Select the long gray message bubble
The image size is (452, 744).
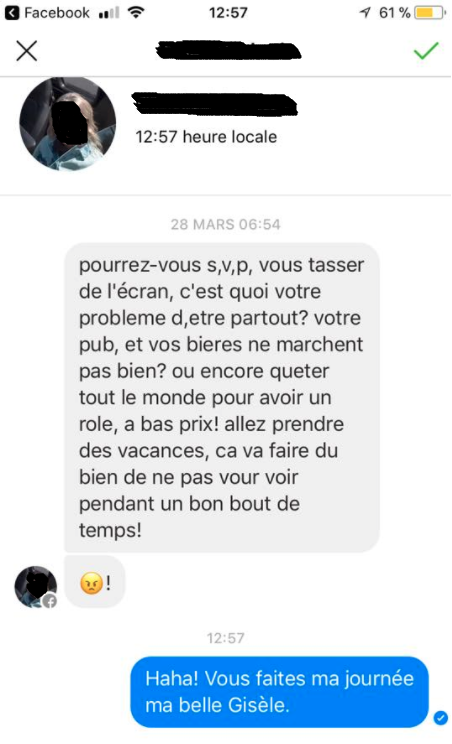point(222,398)
